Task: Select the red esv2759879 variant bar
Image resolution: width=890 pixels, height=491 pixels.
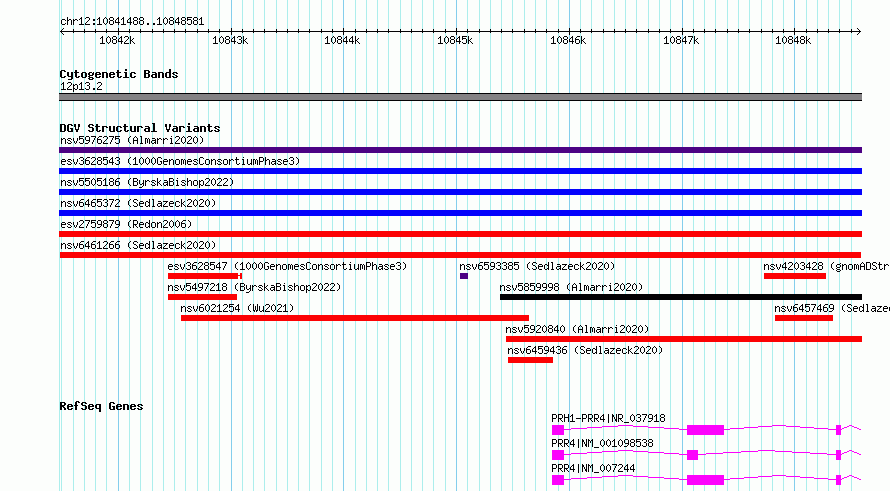Action: click(x=460, y=234)
